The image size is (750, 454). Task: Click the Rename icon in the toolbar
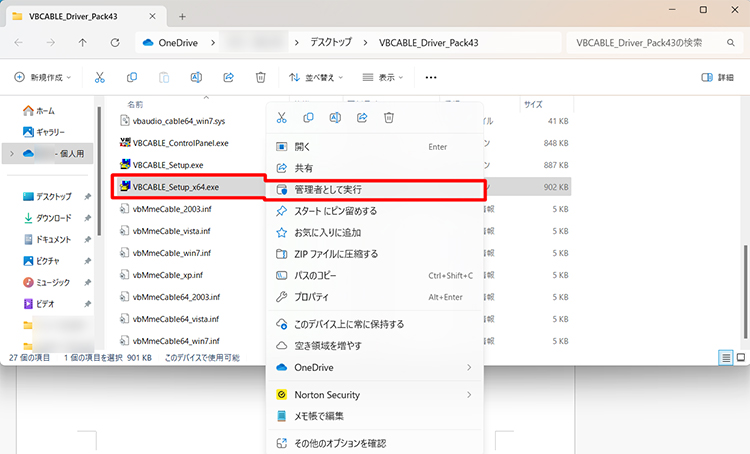[x=196, y=78]
